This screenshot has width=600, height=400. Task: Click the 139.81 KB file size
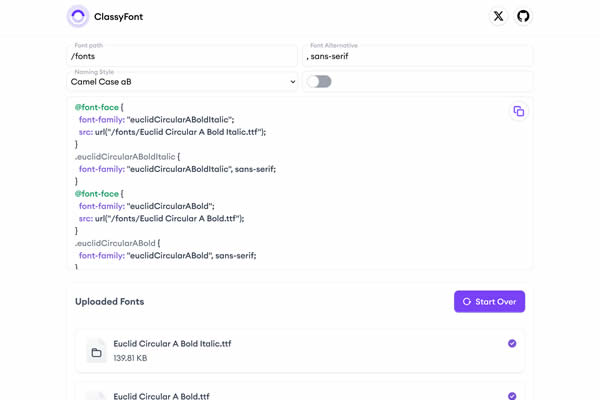[x=130, y=358]
